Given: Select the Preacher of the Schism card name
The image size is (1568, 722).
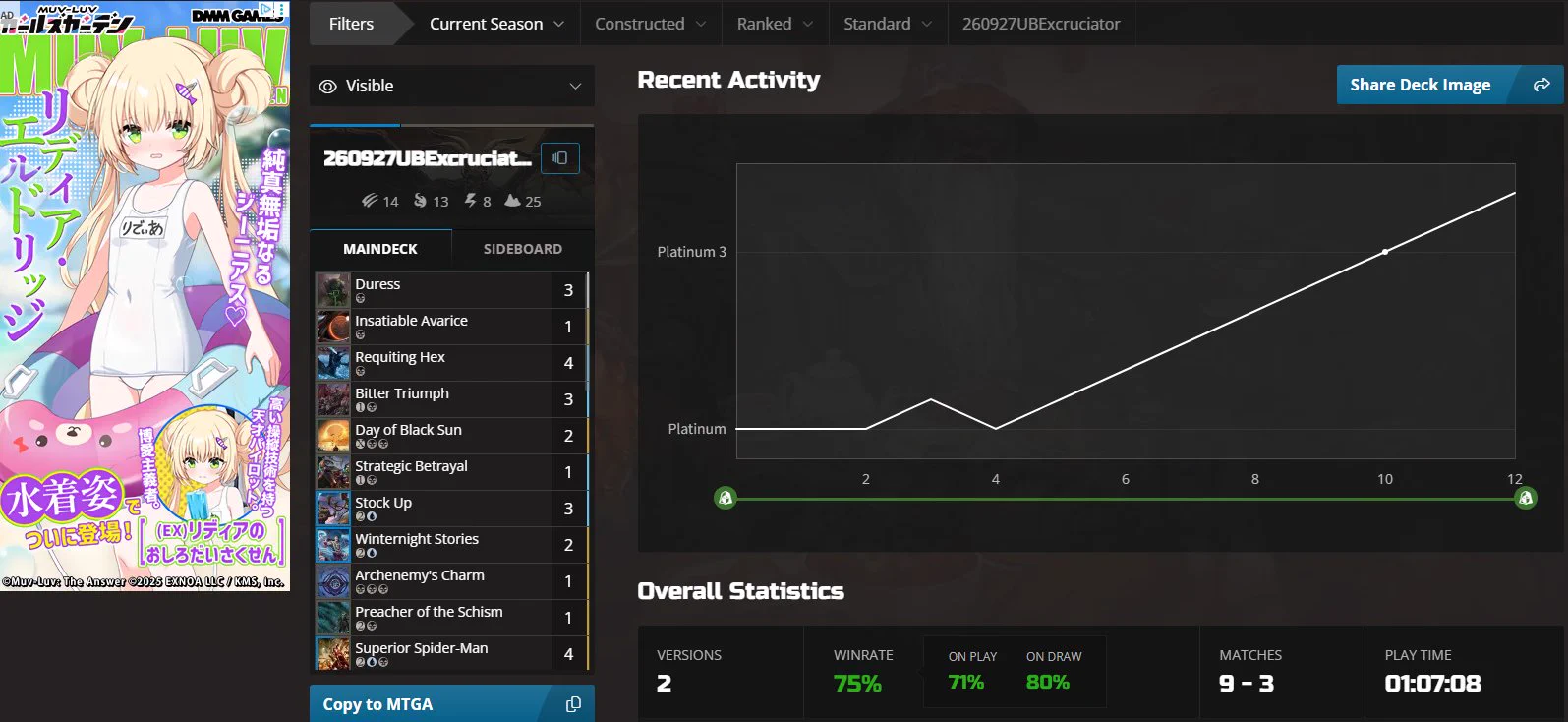Looking at the screenshot, I should 429,612.
